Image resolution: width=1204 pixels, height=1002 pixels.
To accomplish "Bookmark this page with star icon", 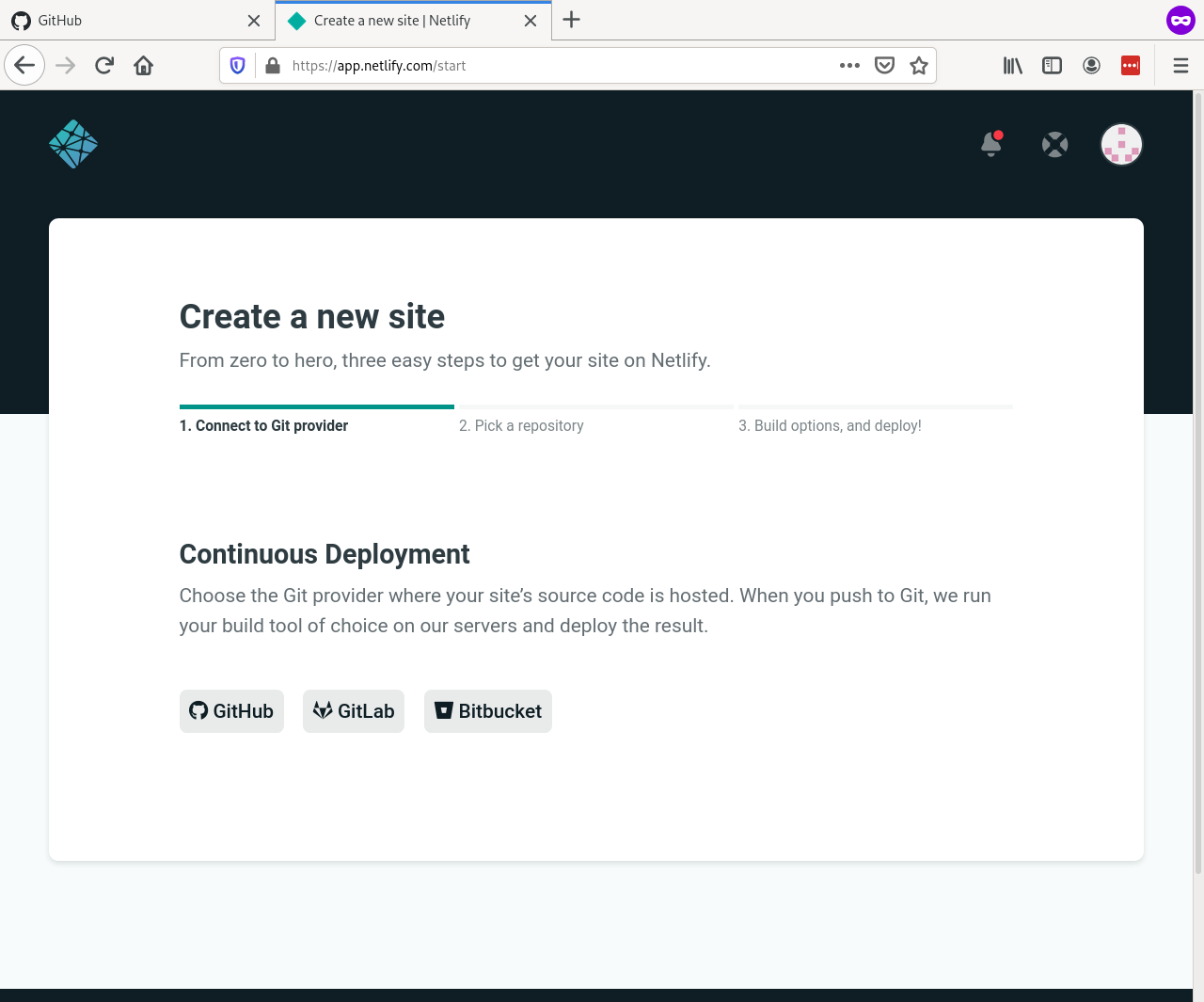I will (919, 65).
